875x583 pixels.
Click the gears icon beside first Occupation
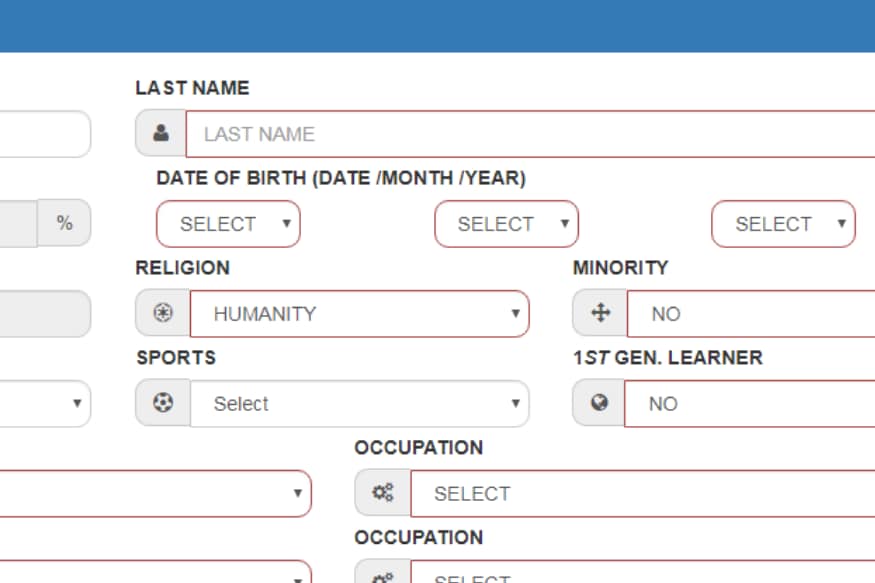383,493
